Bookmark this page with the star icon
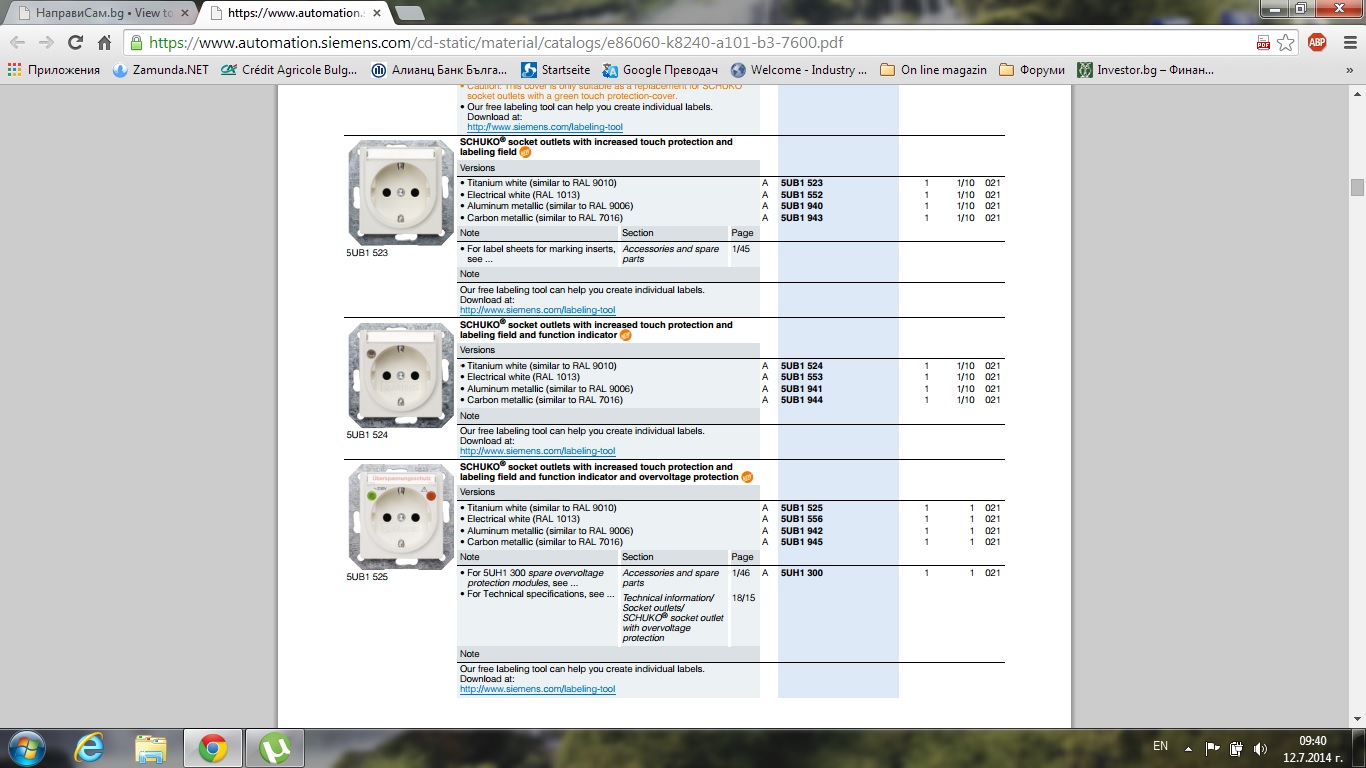This screenshot has width=1366, height=768. click(x=1285, y=42)
